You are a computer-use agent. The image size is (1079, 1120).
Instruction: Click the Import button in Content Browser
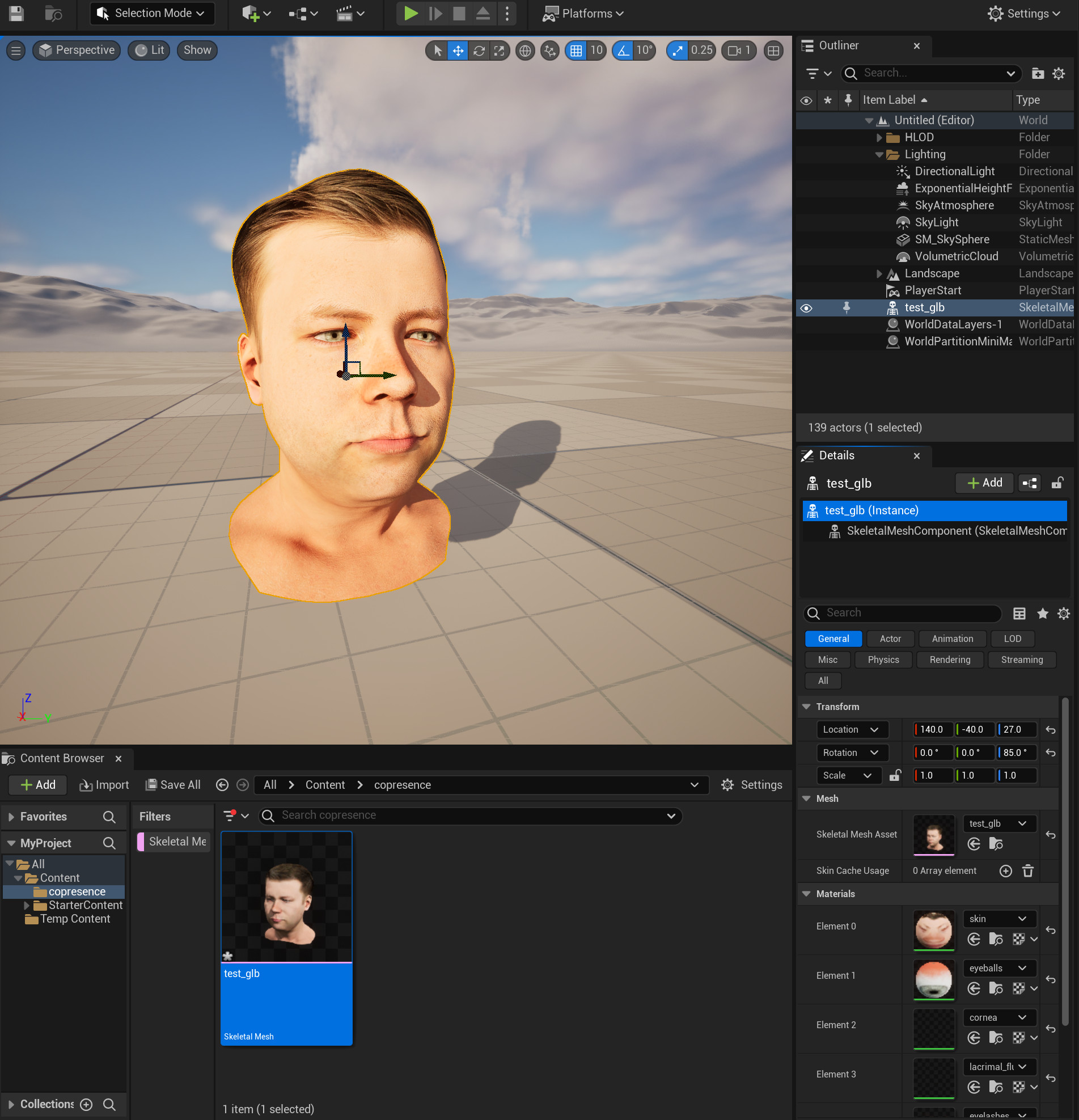(x=104, y=785)
